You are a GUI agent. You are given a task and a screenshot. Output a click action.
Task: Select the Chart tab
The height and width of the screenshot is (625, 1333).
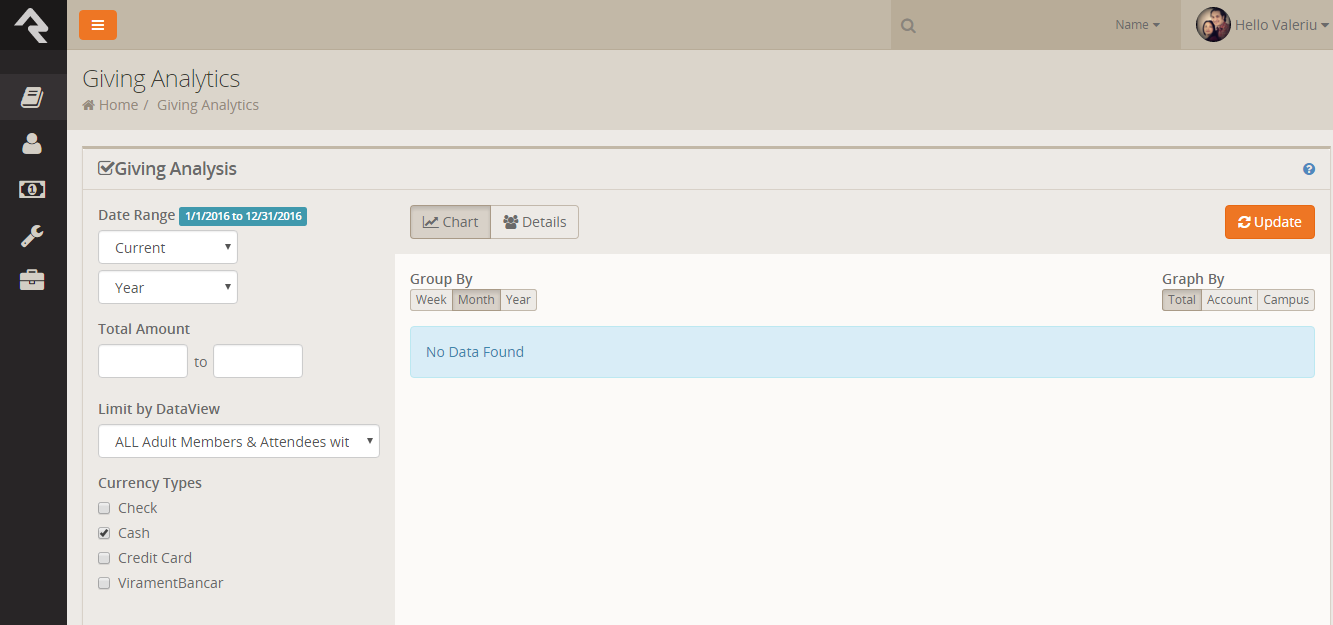click(x=450, y=222)
